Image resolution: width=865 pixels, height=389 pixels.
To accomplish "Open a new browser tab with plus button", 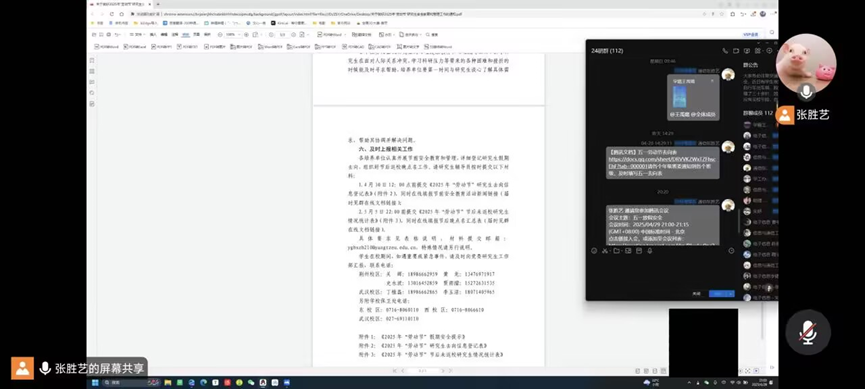I will 158,4.
